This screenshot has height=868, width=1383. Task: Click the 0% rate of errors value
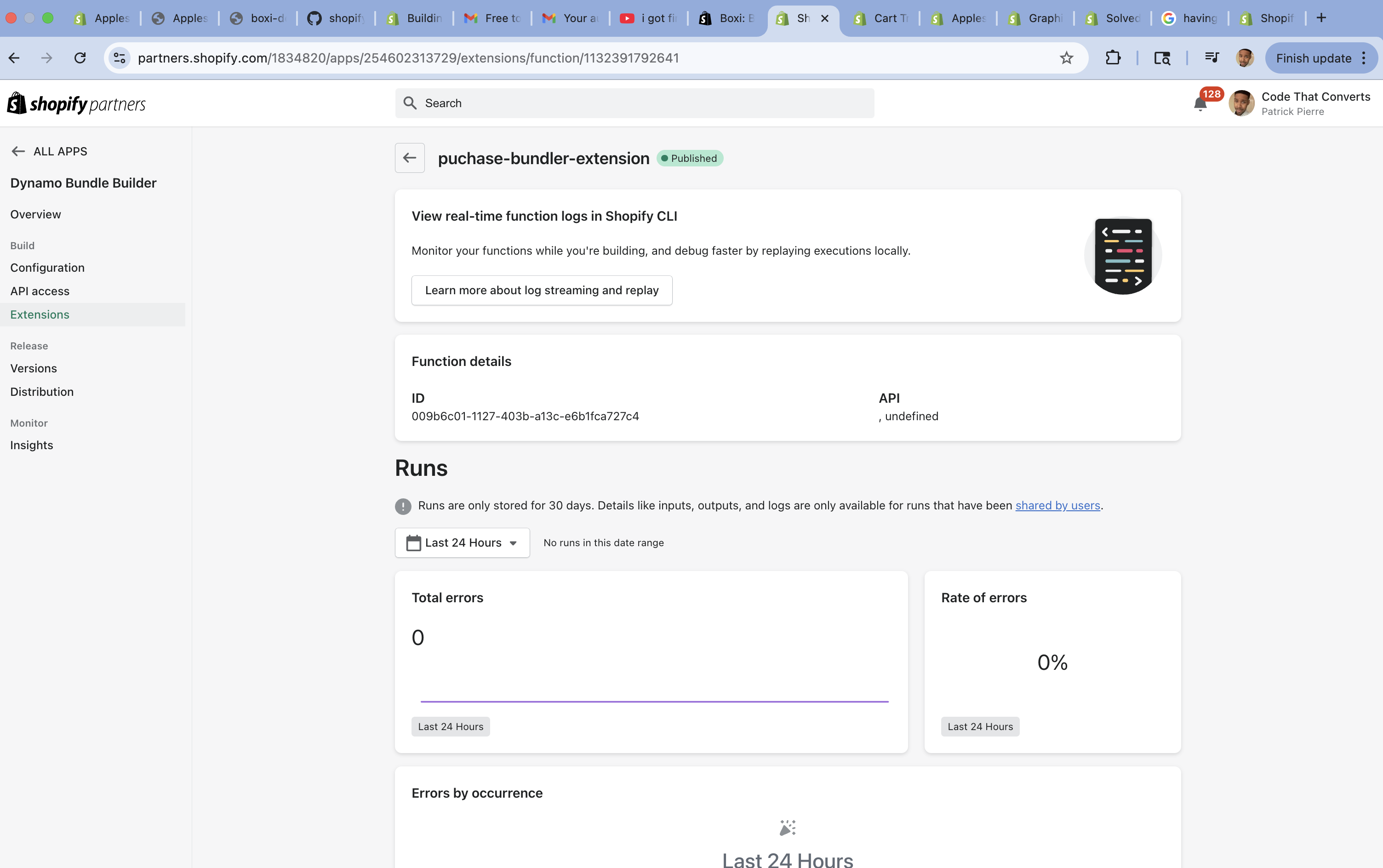1052,662
